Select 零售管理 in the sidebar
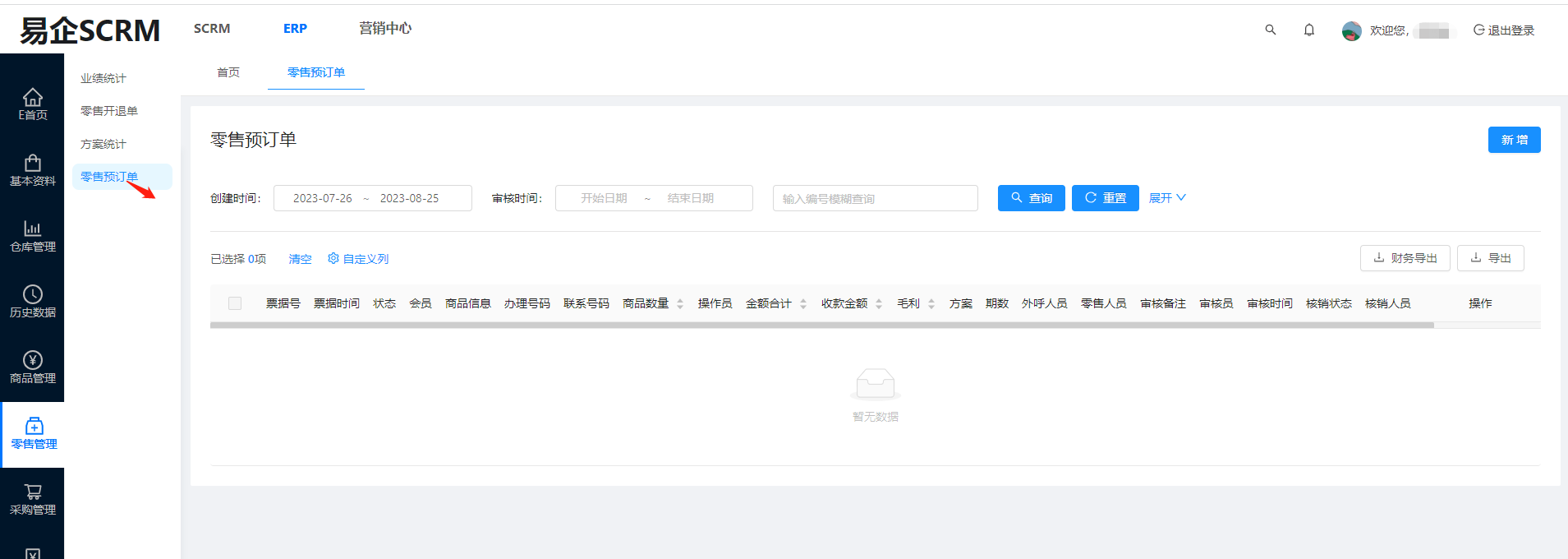1568x559 pixels. [34, 433]
